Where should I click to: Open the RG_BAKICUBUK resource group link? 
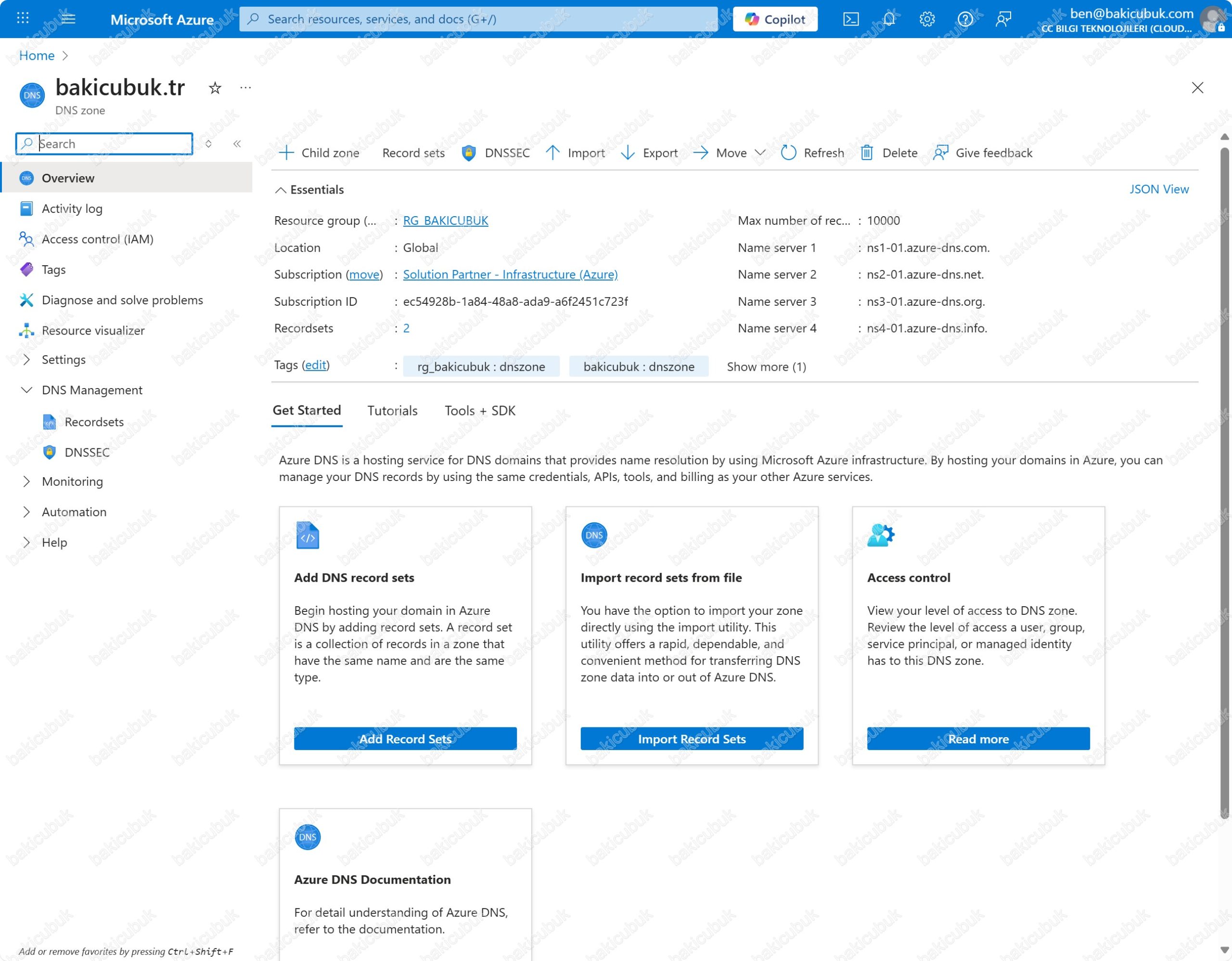tap(445, 221)
